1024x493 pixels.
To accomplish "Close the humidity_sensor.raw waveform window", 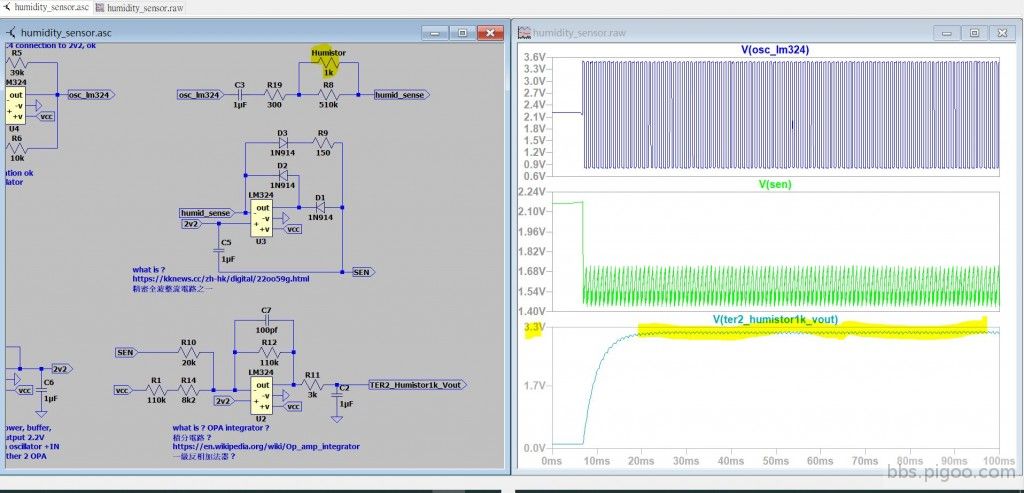I will (x=1002, y=33).
